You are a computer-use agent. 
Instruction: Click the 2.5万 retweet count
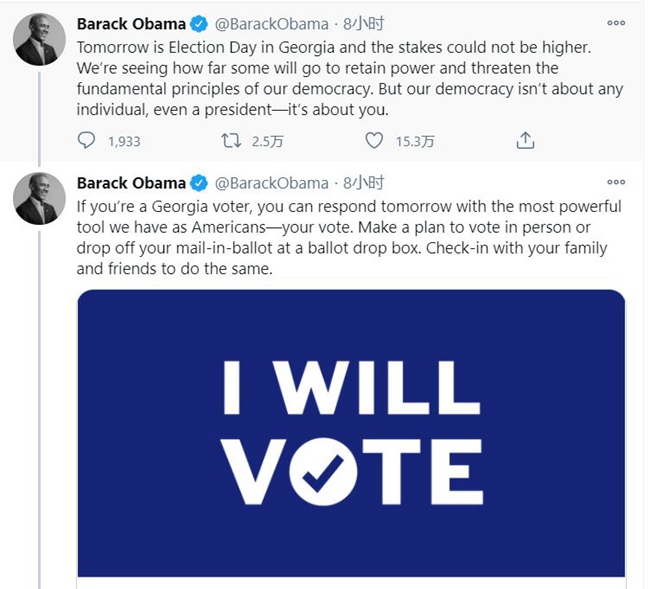pyautogui.click(x=268, y=142)
